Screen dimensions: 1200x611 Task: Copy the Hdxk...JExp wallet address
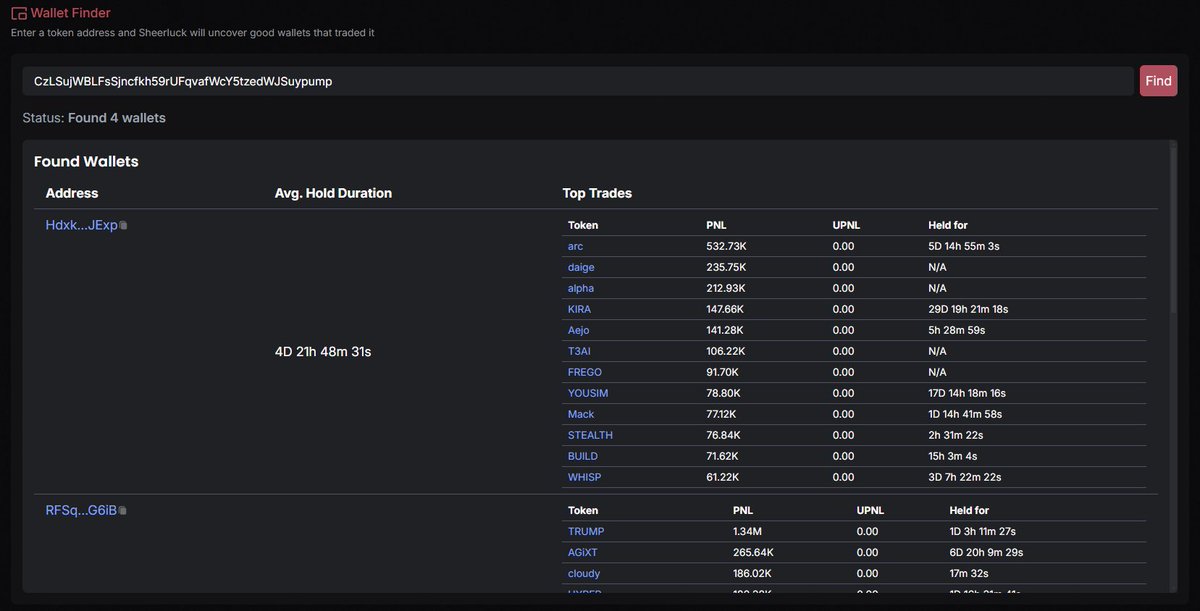coord(123,226)
